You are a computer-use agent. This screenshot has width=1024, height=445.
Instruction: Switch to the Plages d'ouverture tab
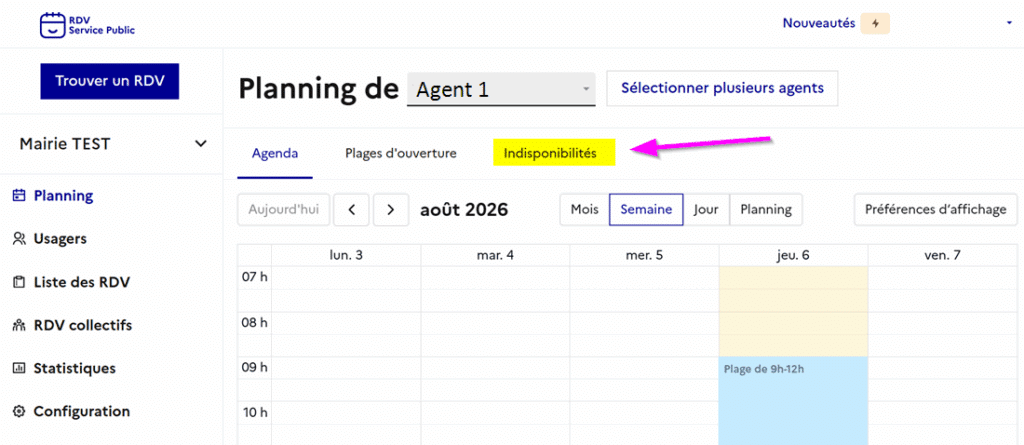click(401, 154)
